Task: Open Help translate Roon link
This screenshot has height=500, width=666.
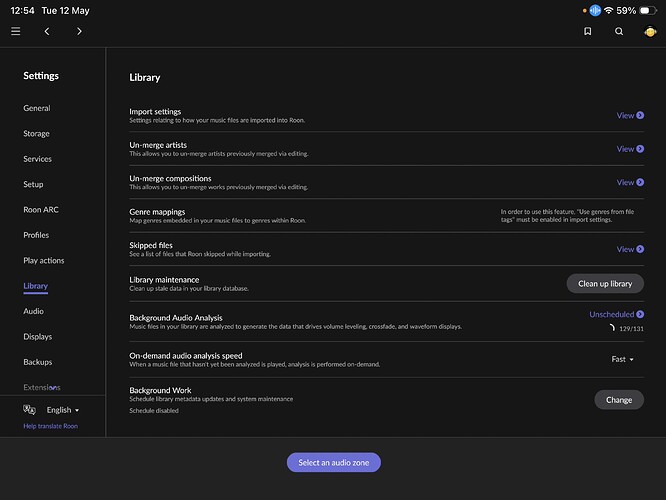Action: click(51, 426)
